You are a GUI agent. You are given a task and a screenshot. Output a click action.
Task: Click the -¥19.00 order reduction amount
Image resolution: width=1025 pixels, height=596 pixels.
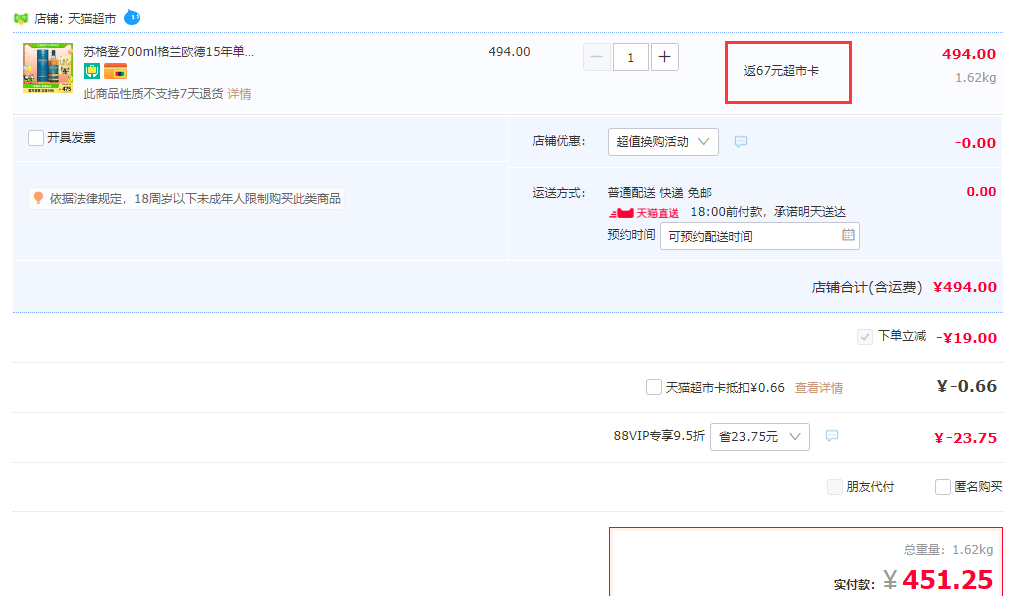966,338
